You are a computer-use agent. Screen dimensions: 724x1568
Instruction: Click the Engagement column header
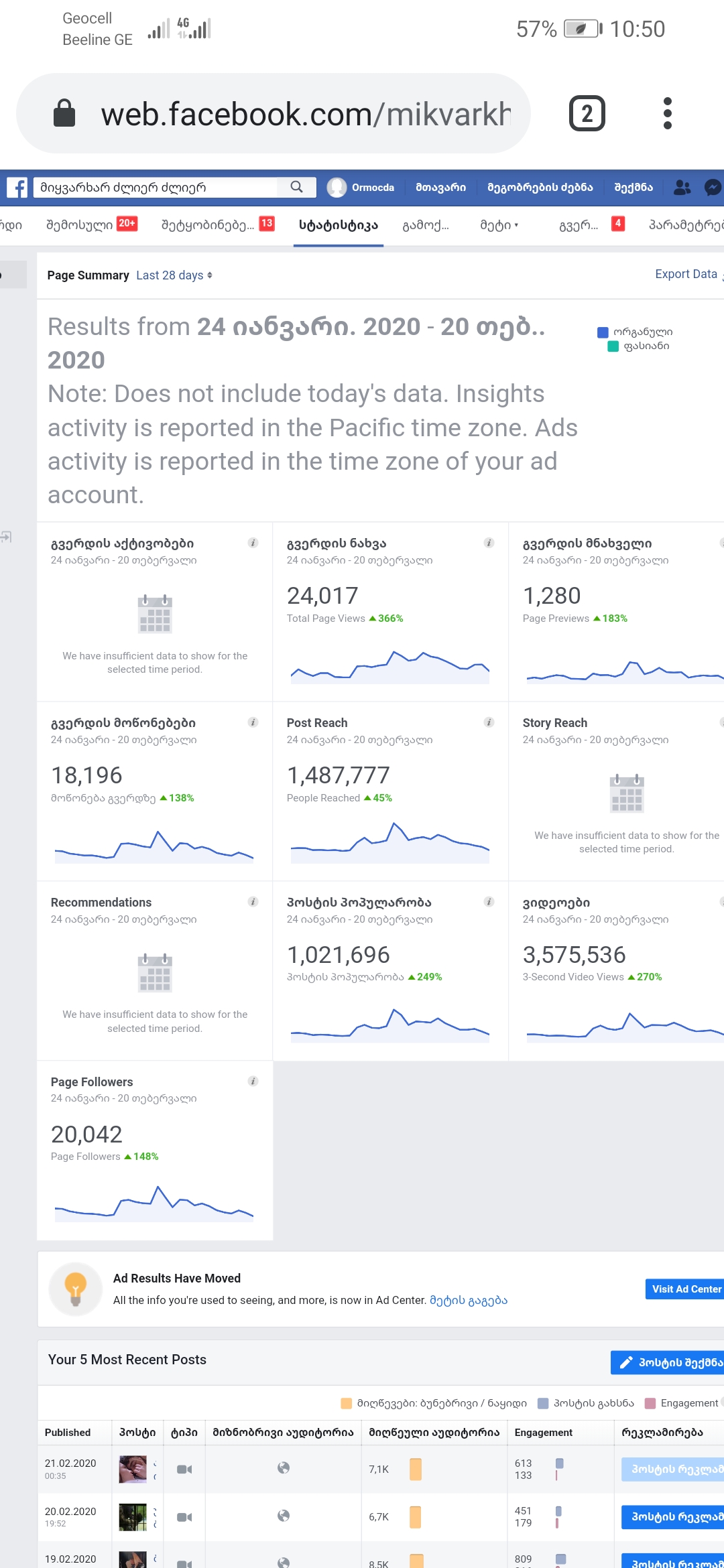[x=543, y=1432]
